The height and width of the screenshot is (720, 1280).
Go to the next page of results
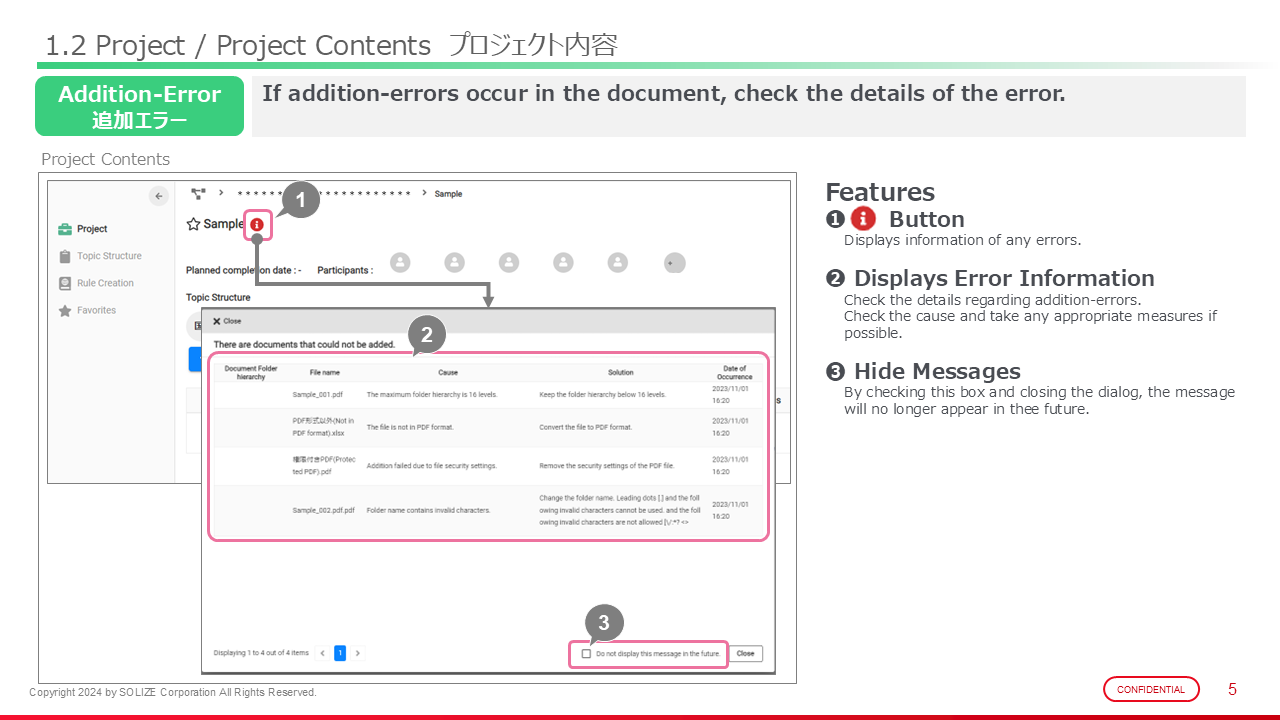(358, 653)
